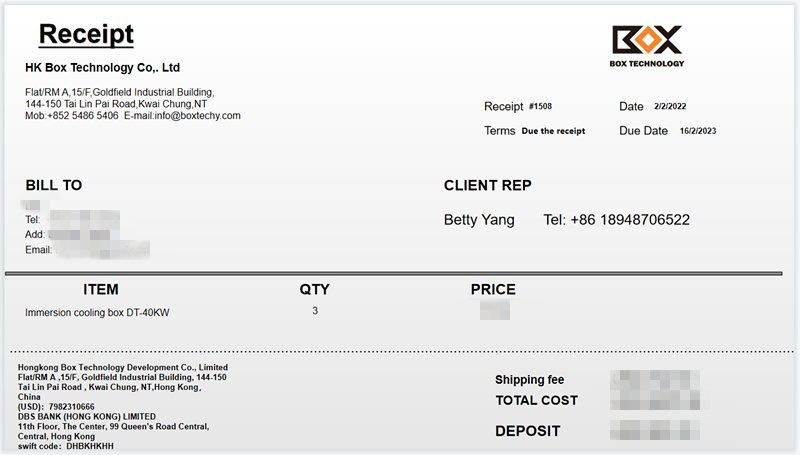
Task: Click the DEPOSIT label
Action: click(x=527, y=432)
